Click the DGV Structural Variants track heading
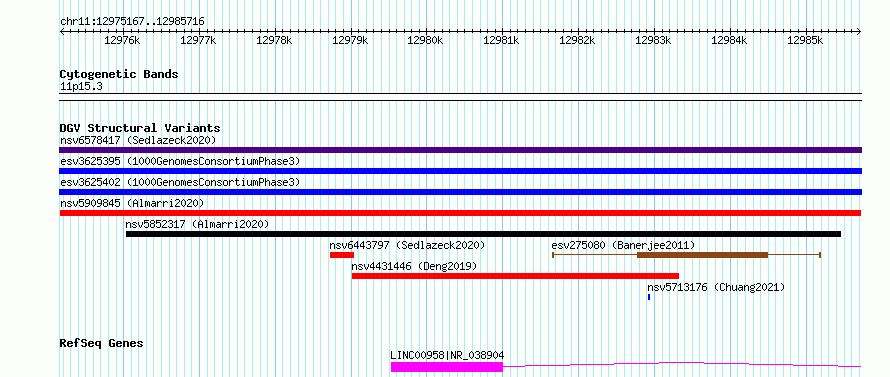890x377 pixels. tap(140, 128)
